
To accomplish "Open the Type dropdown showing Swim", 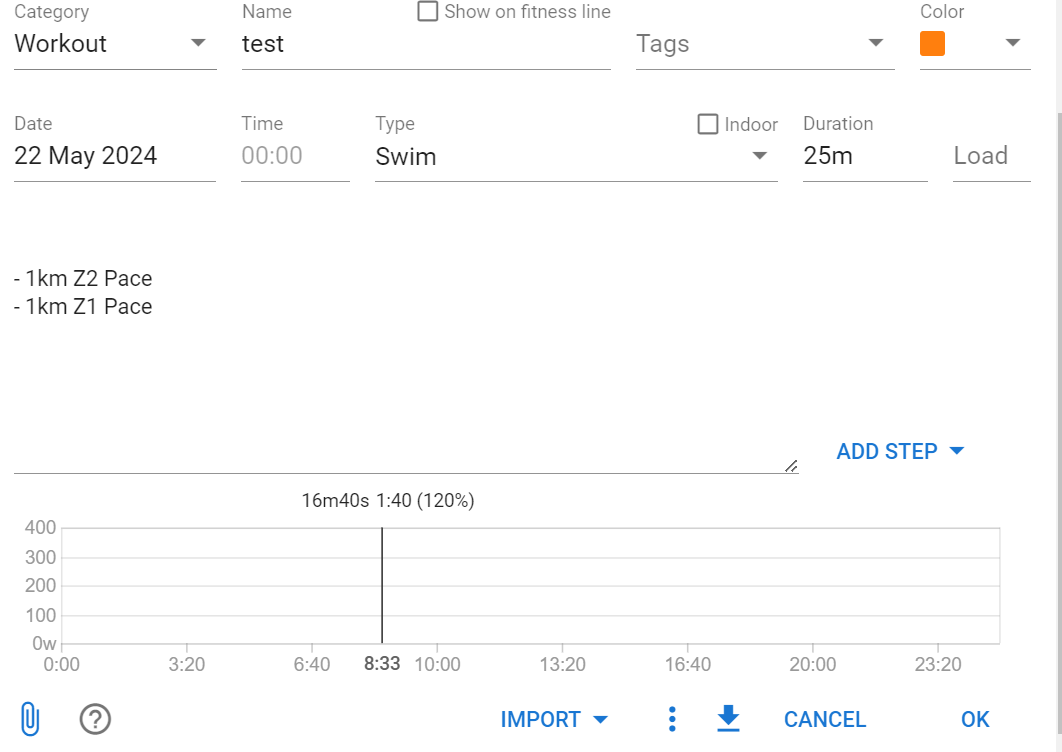I will click(x=576, y=156).
